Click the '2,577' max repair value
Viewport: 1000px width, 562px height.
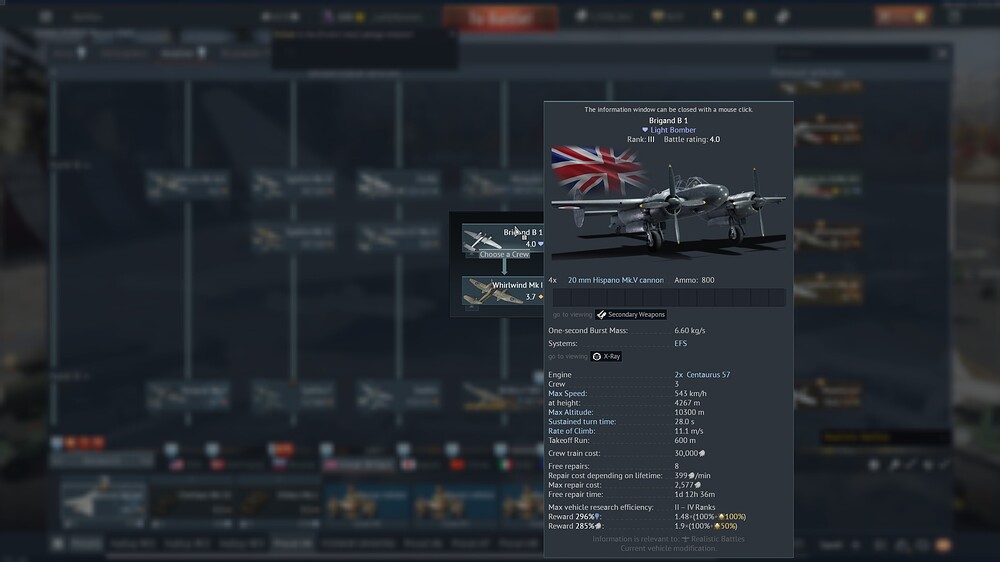click(688, 485)
